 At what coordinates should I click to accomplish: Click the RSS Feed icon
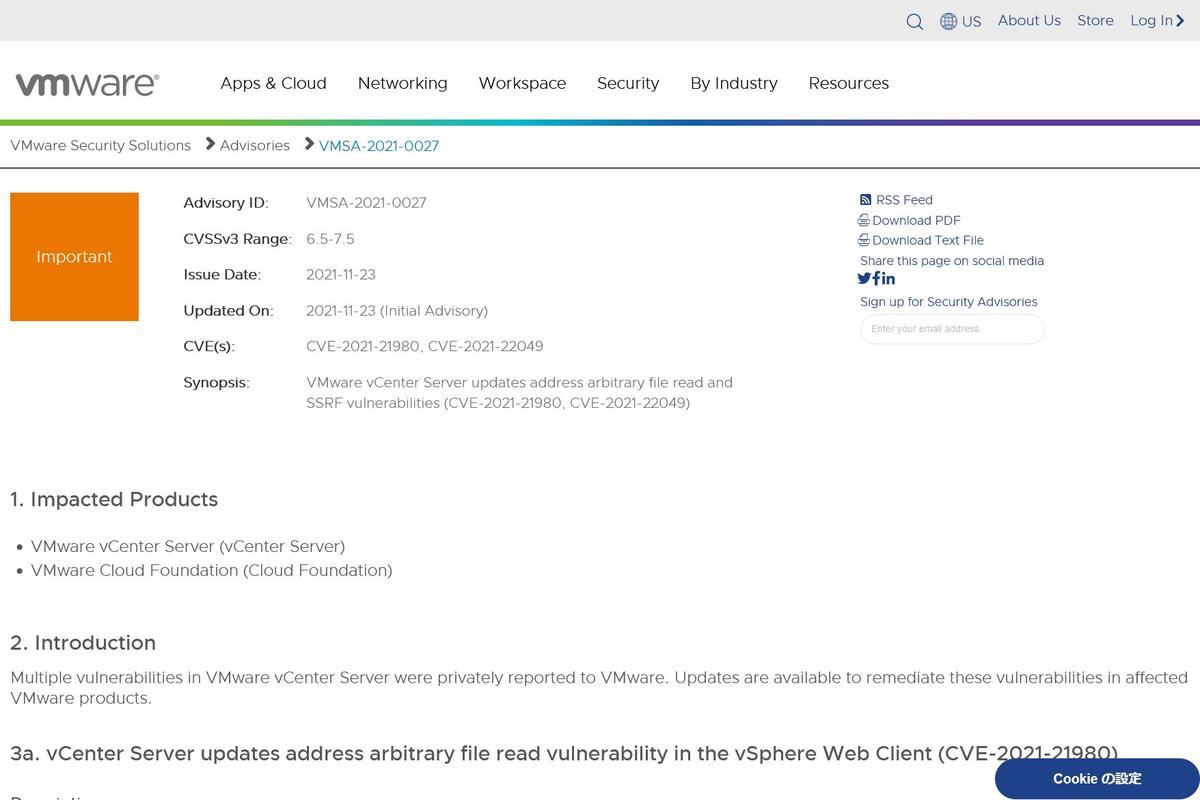point(865,200)
